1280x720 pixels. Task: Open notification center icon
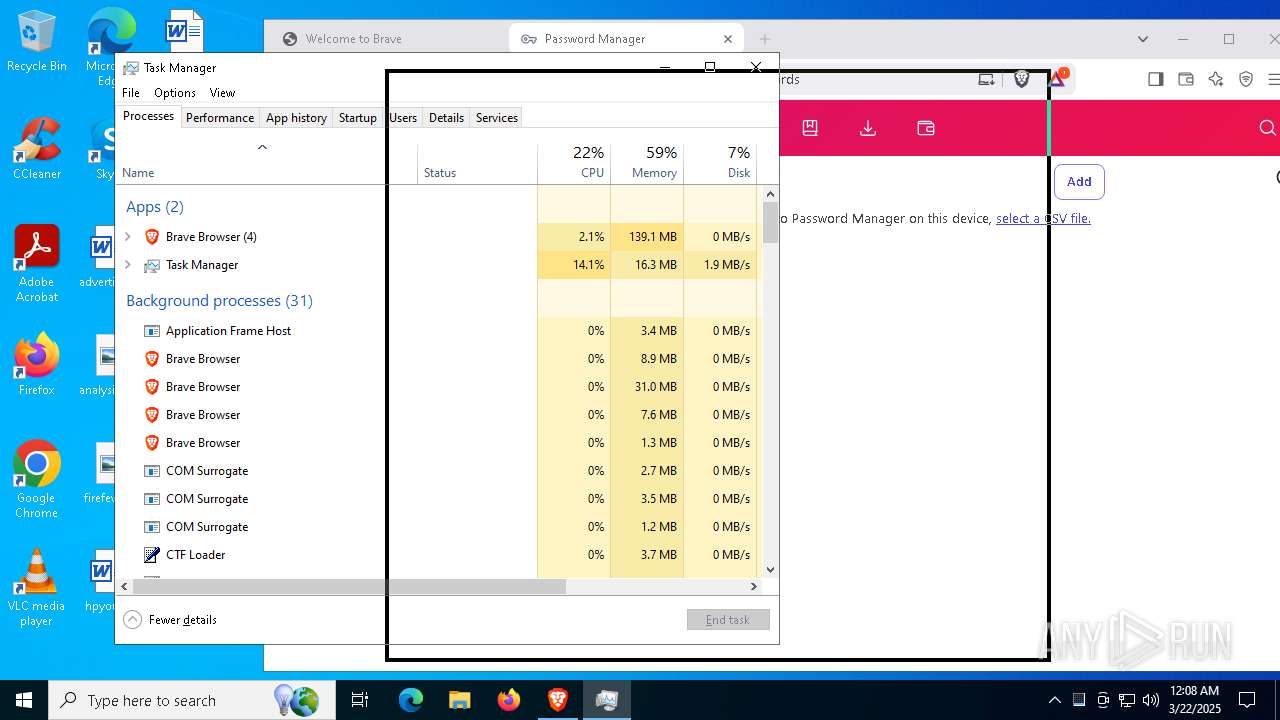(1247, 700)
